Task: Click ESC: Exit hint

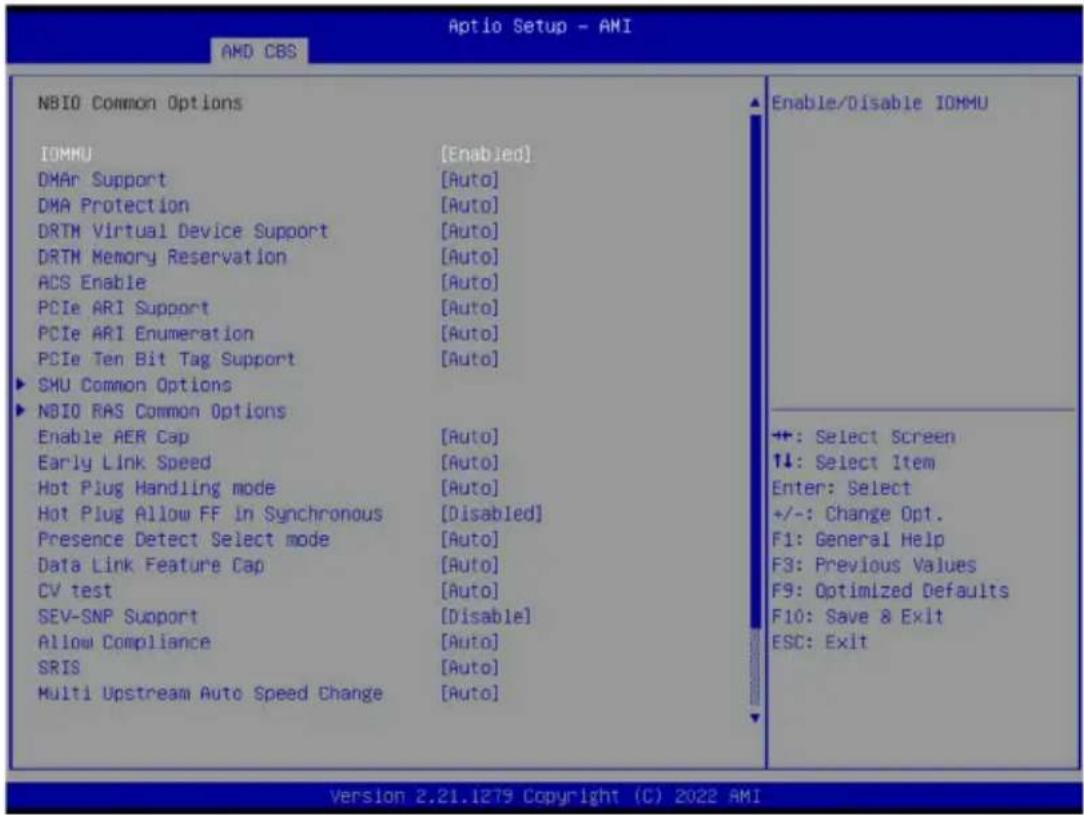Action: tap(819, 642)
